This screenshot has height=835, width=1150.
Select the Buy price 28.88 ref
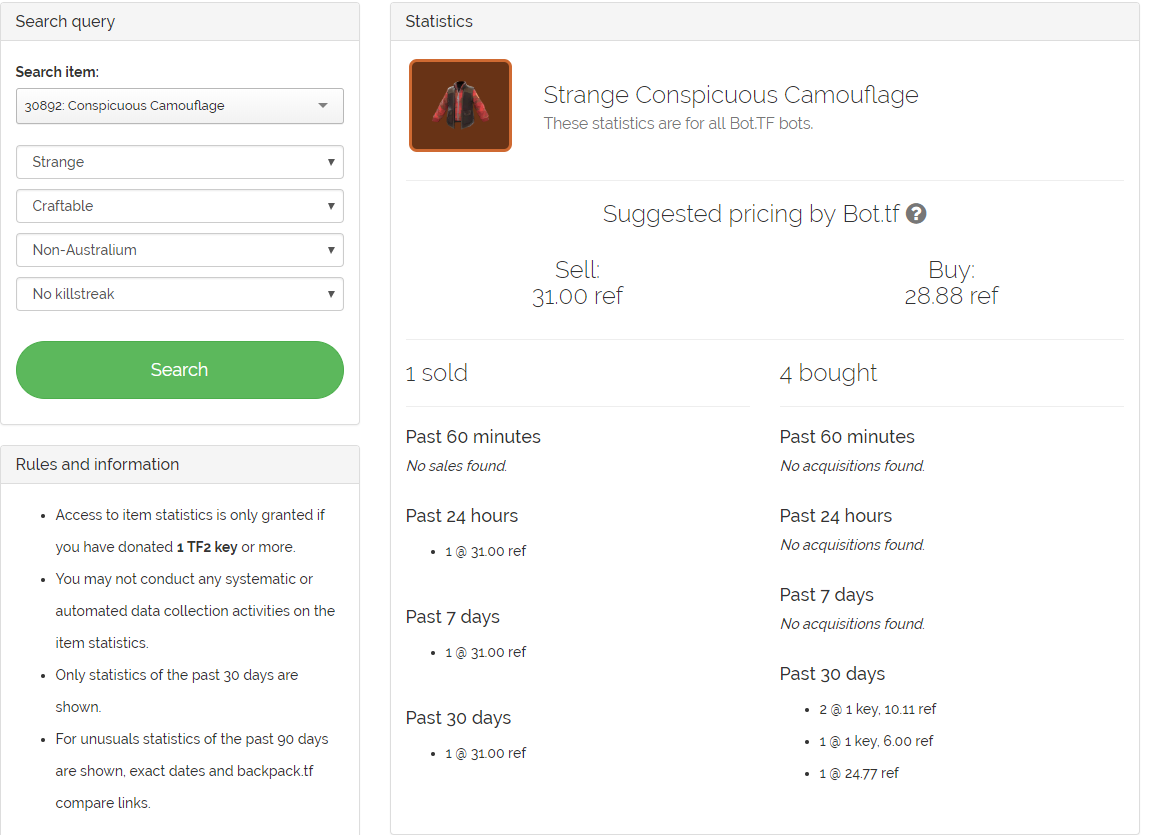[951, 296]
